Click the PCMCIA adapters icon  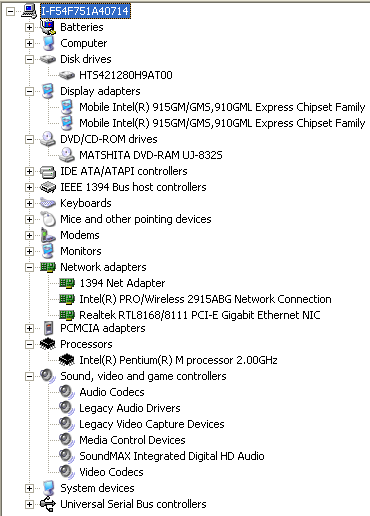pyautogui.click(x=49, y=328)
